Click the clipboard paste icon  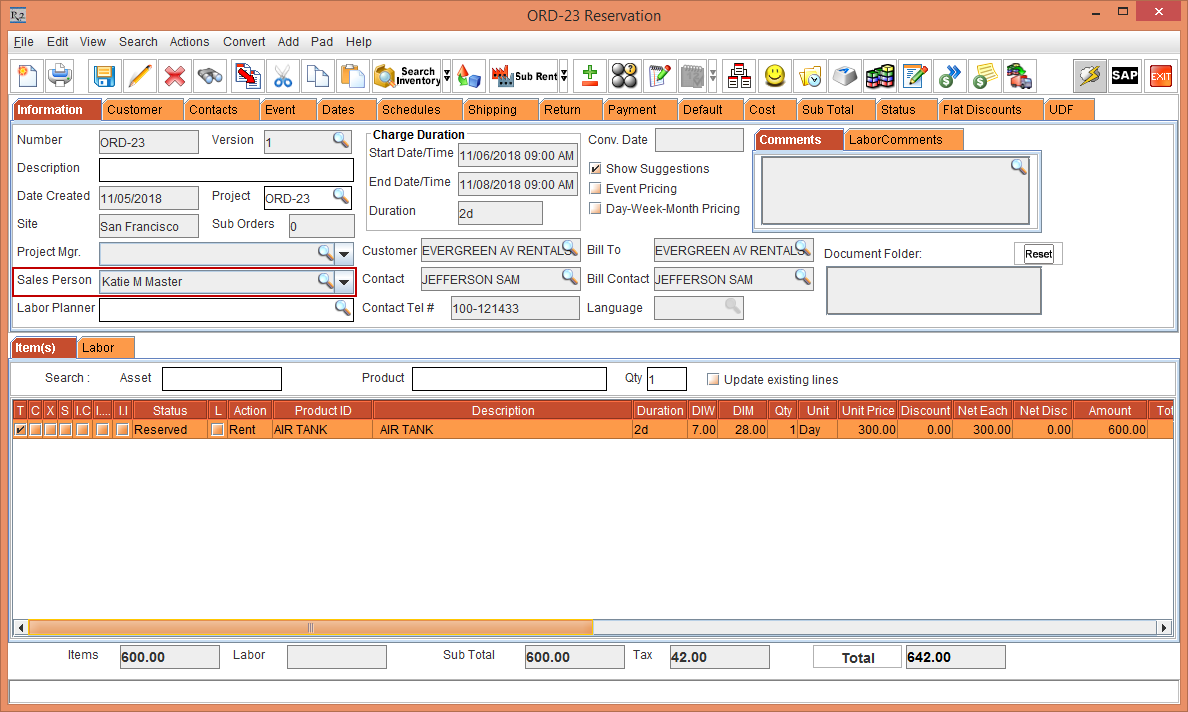[x=352, y=76]
